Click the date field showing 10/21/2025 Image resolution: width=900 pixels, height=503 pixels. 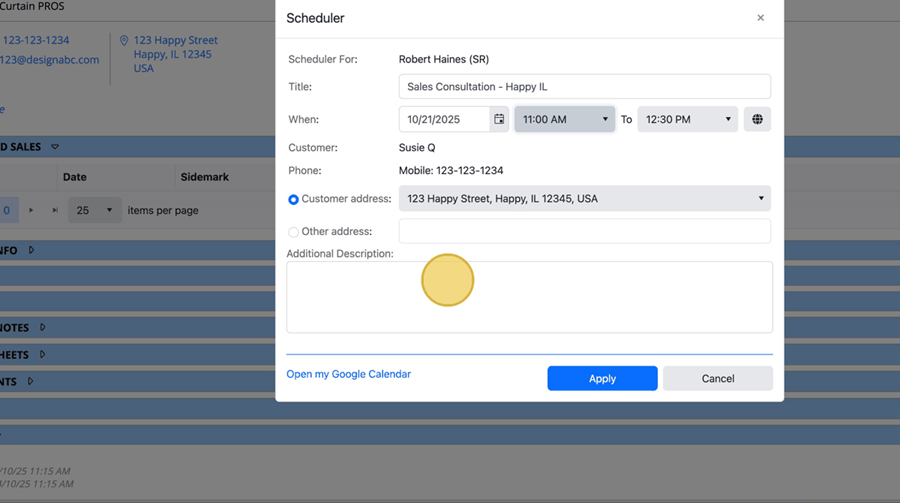pos(444,119)
